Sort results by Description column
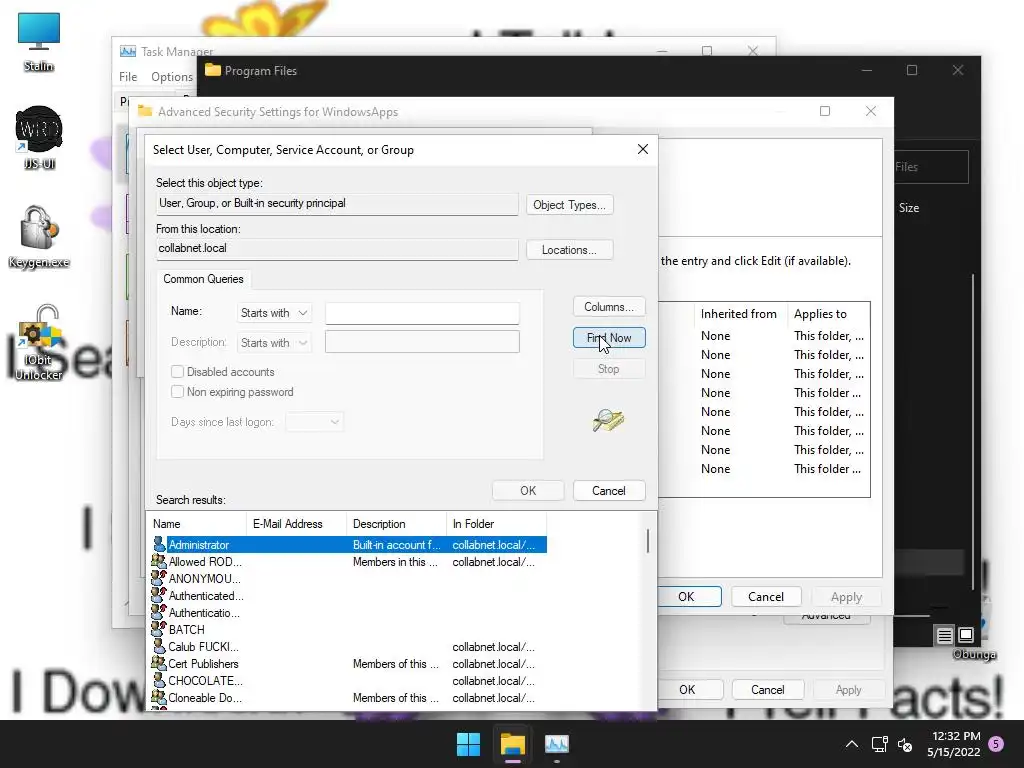The height and width of the screenshot is (768, 1024). pyautogui.click(x=396, y=524)
